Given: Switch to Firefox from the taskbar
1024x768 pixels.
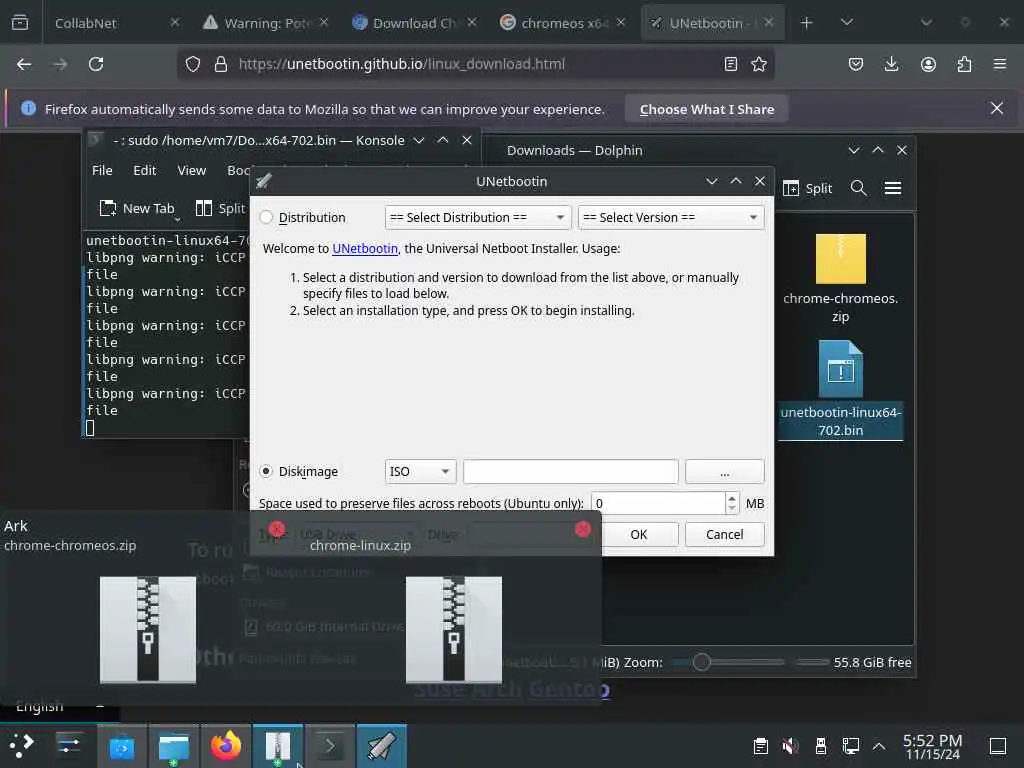Looking at the screenshot, I should [226, 746].
